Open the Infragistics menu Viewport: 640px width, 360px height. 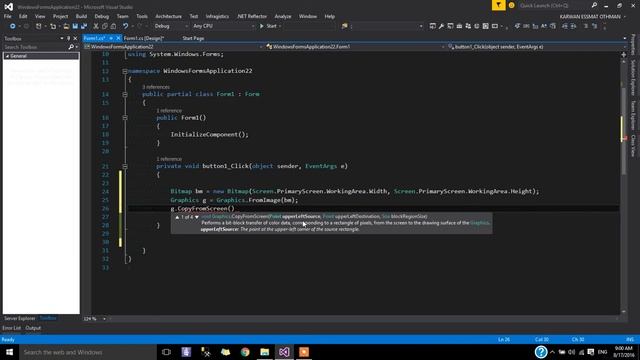(x=218, y=16)
